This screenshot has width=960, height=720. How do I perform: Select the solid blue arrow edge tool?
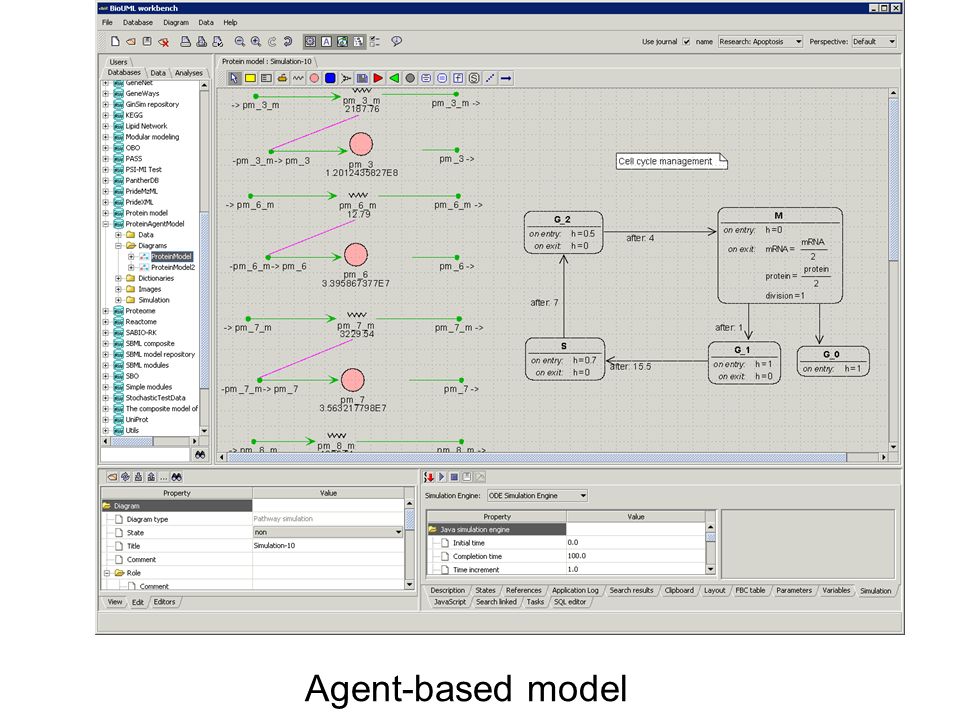tap(506, 78)
